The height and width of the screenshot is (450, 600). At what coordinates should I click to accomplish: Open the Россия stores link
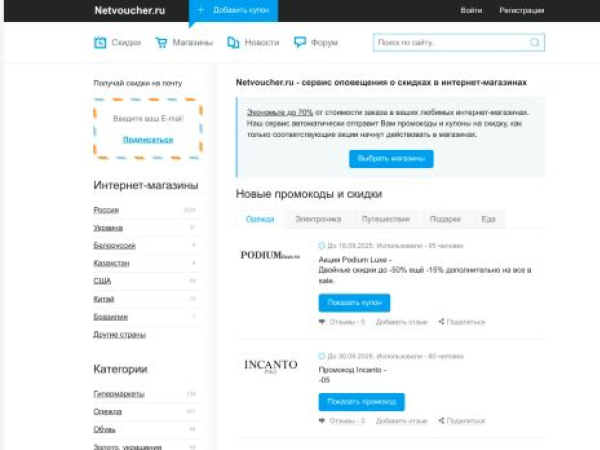pos(106,210)
